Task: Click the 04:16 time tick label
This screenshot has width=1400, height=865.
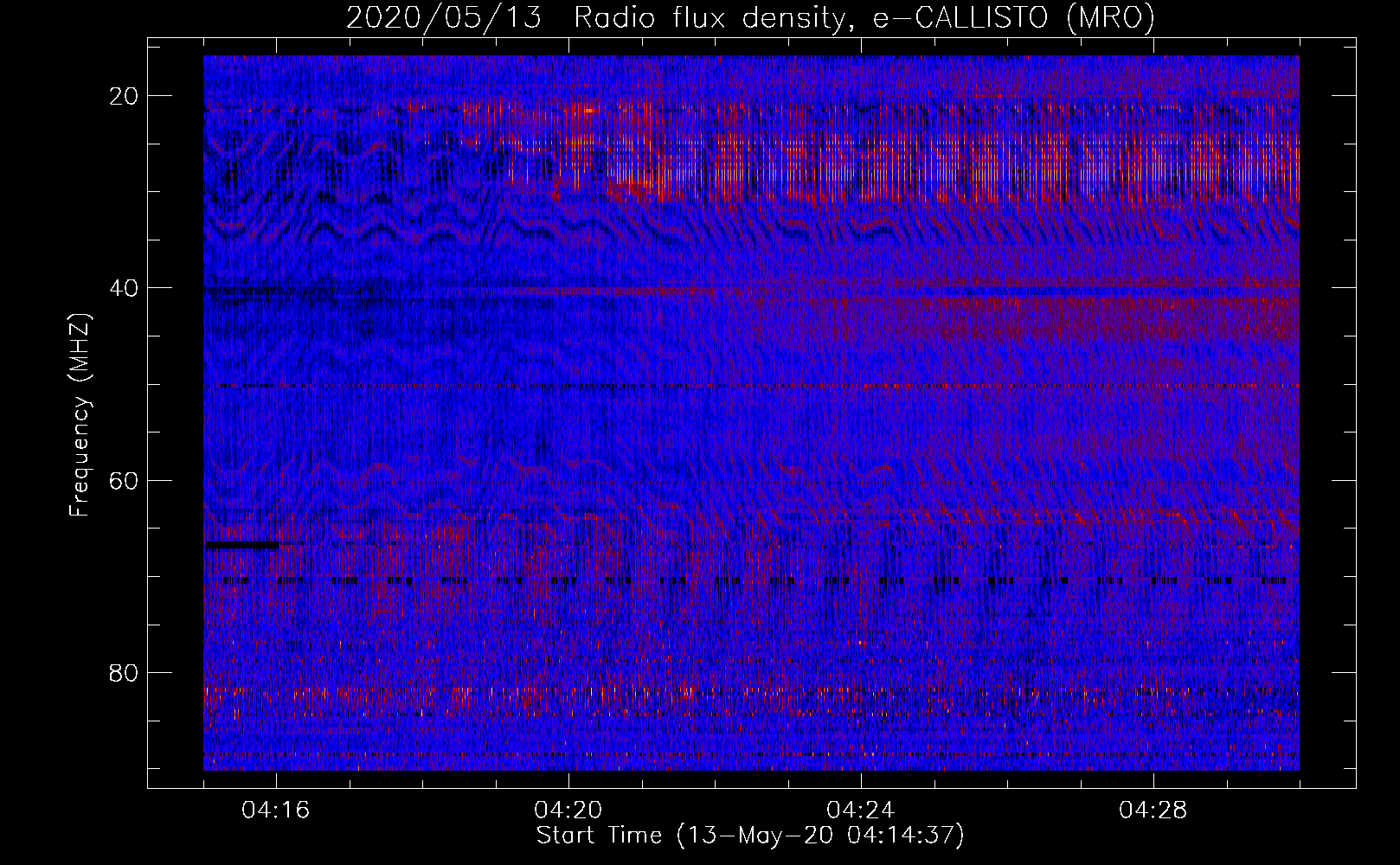Action: pyautogui.click(x=276, y=811)
